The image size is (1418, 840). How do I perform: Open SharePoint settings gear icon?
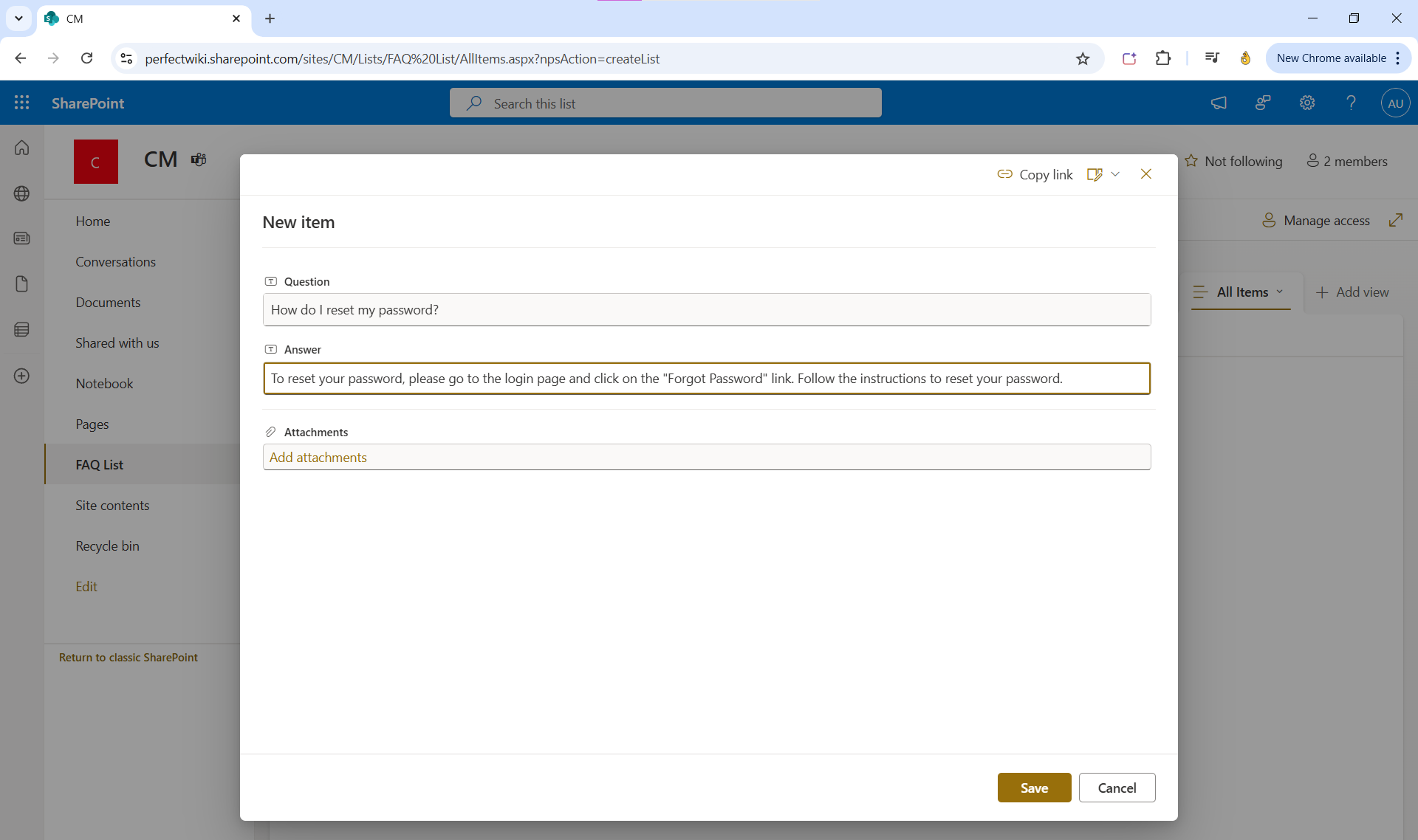[1306, 103]
